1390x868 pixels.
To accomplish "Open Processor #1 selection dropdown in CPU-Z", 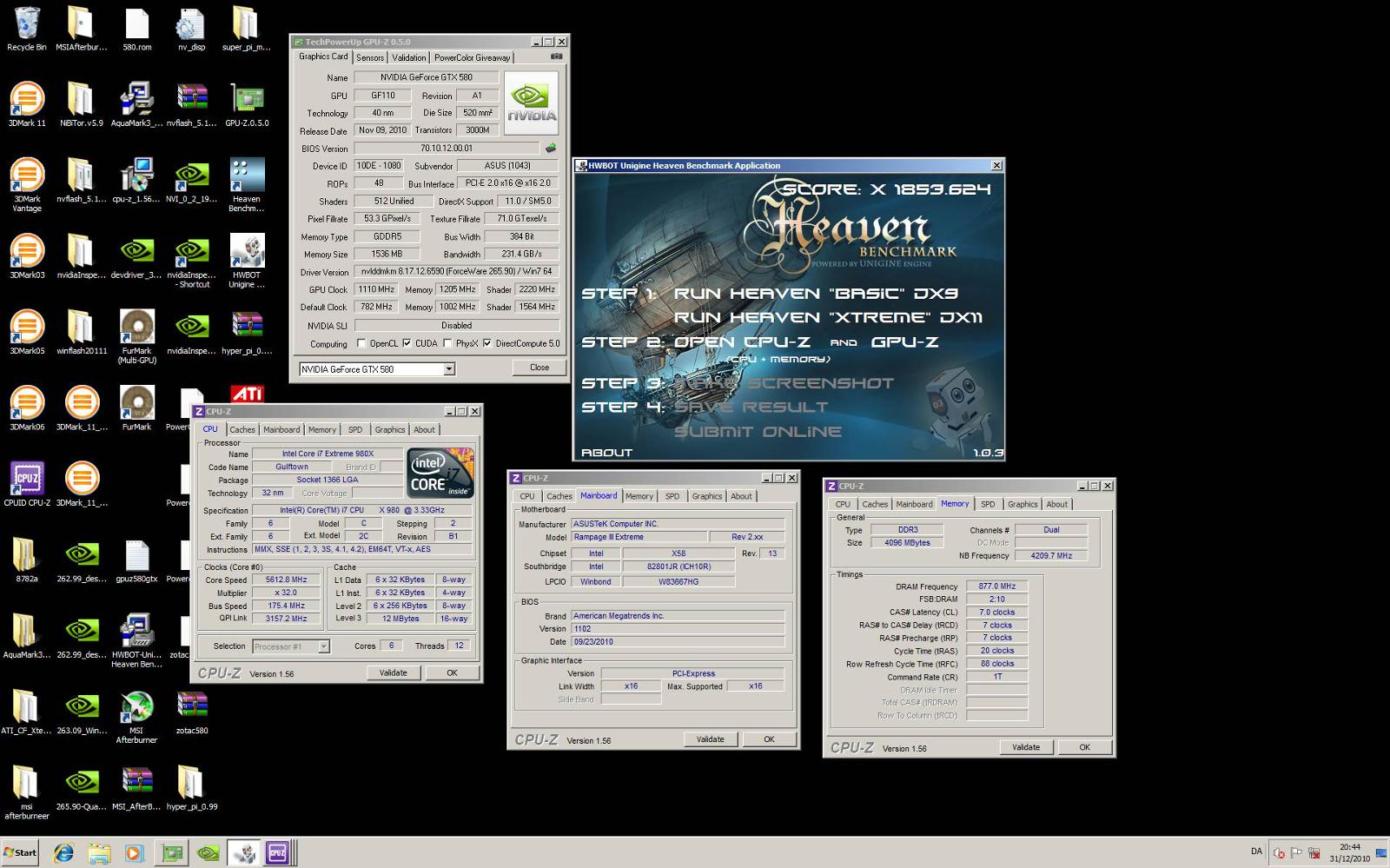I will click(x=323, y=646).
